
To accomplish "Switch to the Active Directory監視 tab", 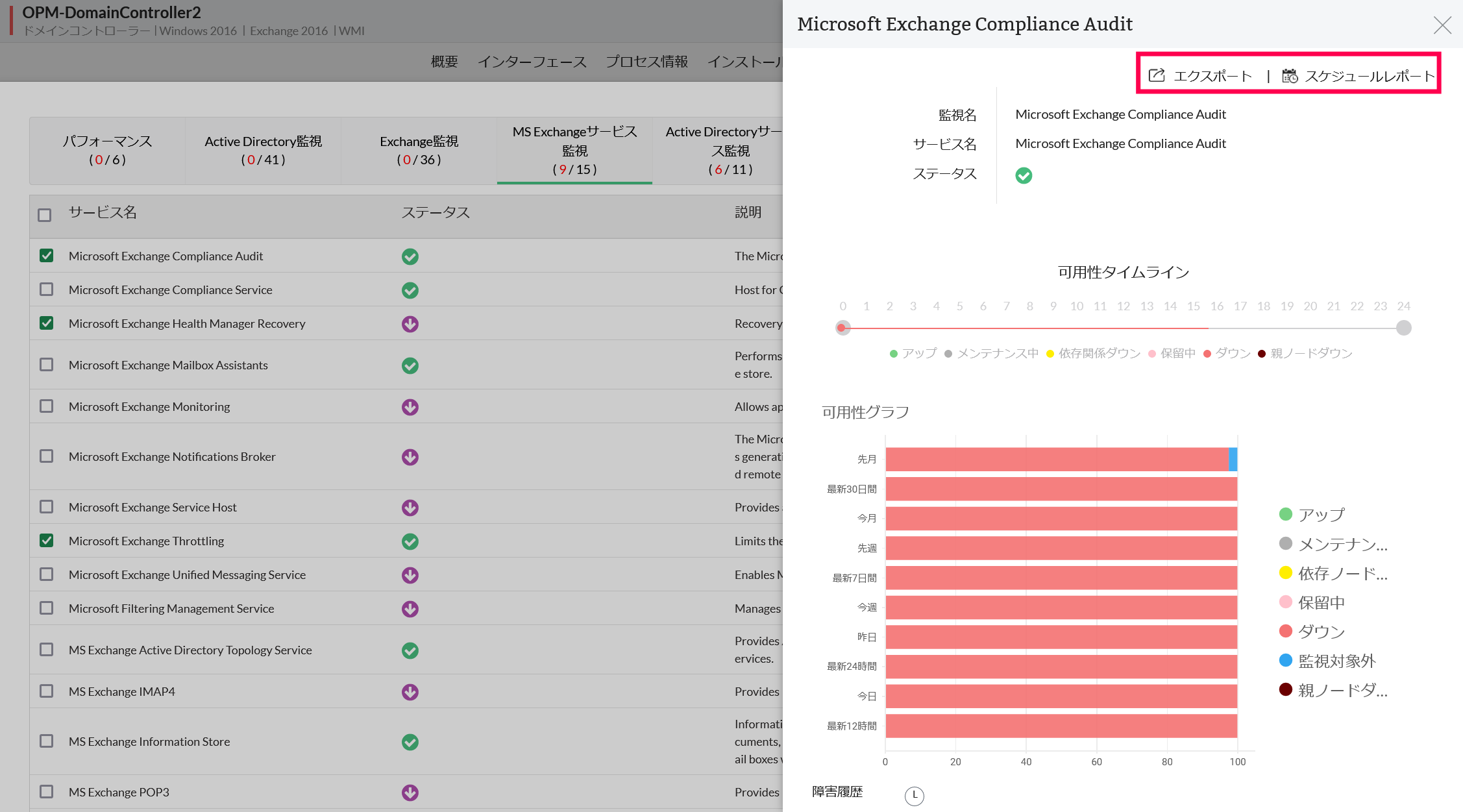I will click(263, 150).
